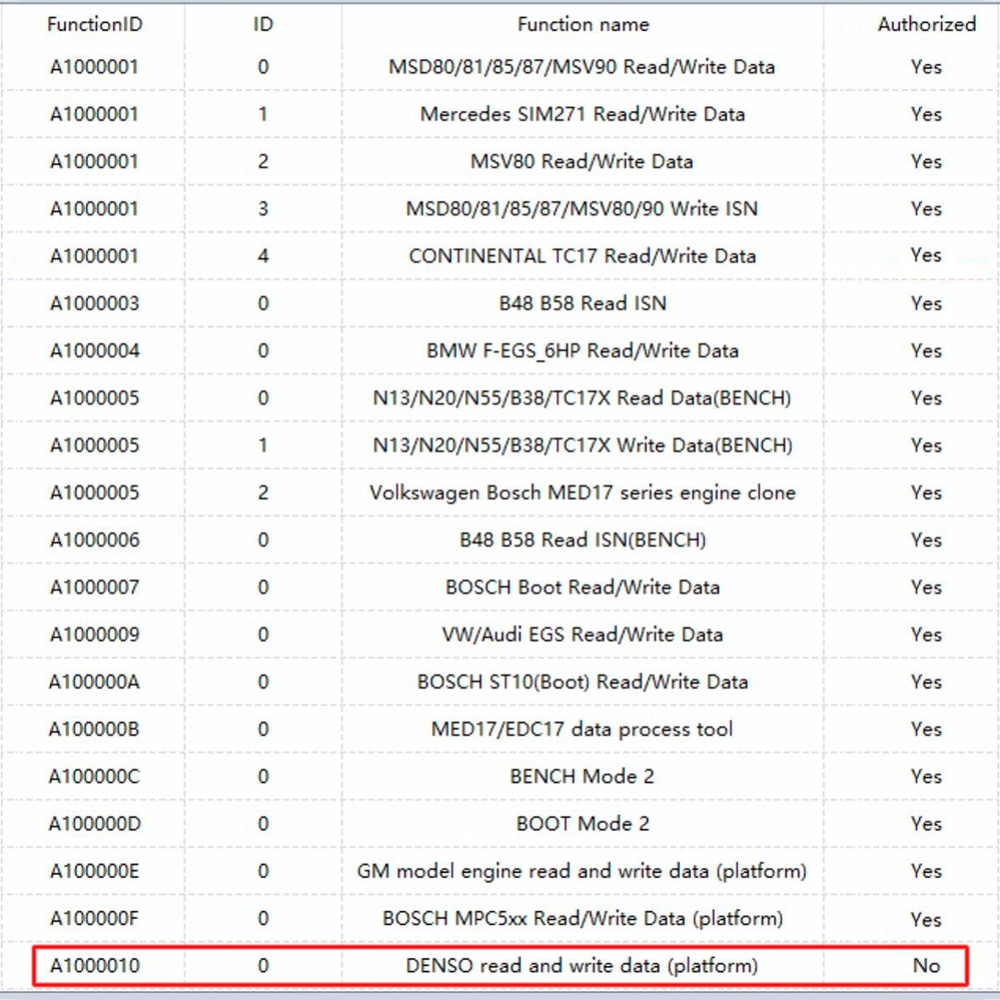Click ID 2 in Volkswagen Bosch MED17 row
Image resolution: width=1000 pixels, height=1000 pixels.
[263, 492]
